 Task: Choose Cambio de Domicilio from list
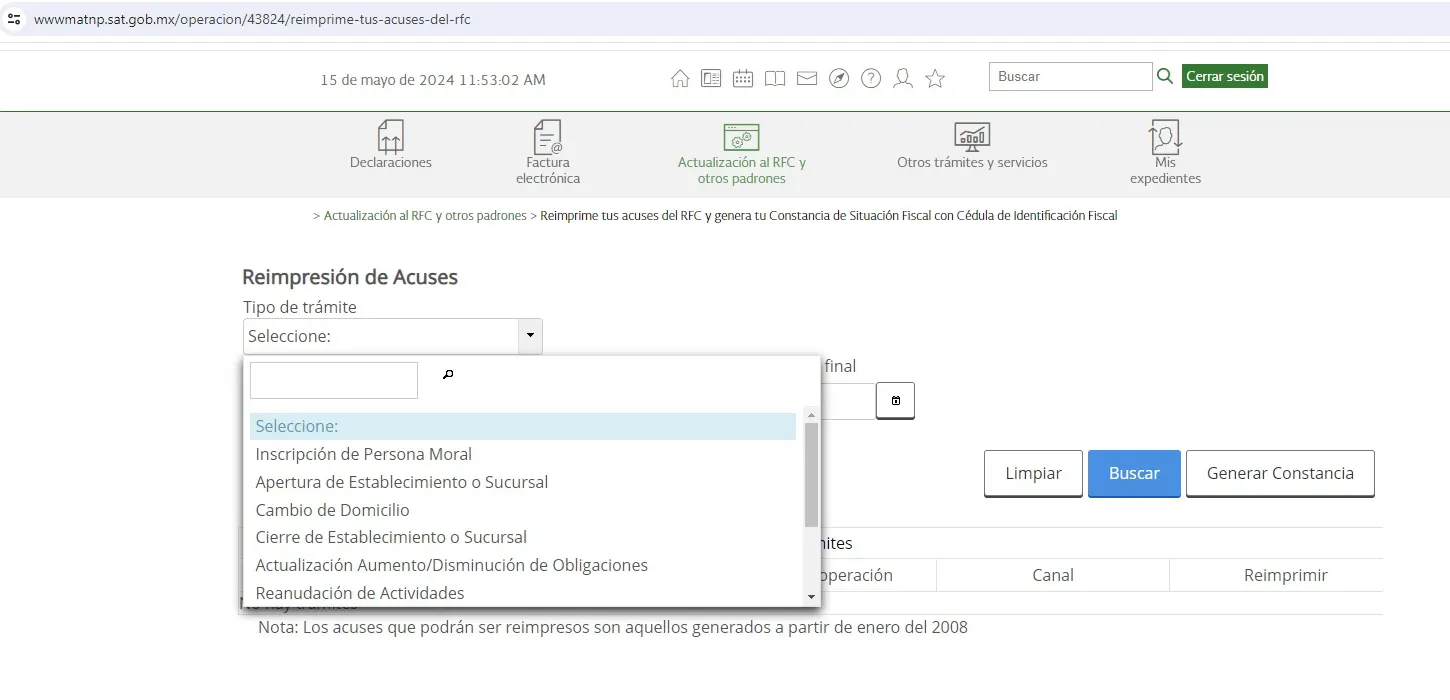(332, 510)
